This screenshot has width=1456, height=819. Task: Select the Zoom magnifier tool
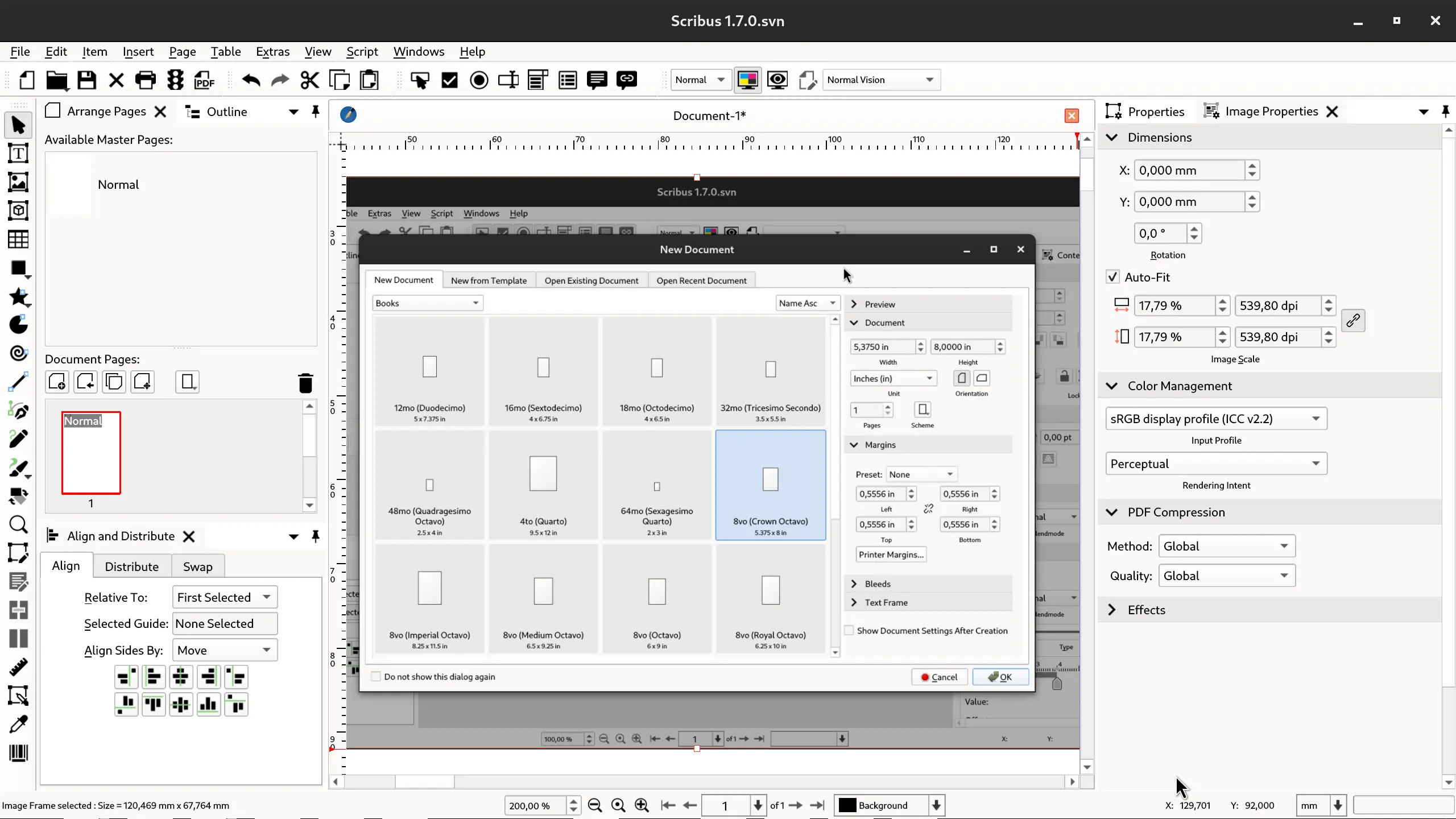pyautogui.click(x=18, y=524)
